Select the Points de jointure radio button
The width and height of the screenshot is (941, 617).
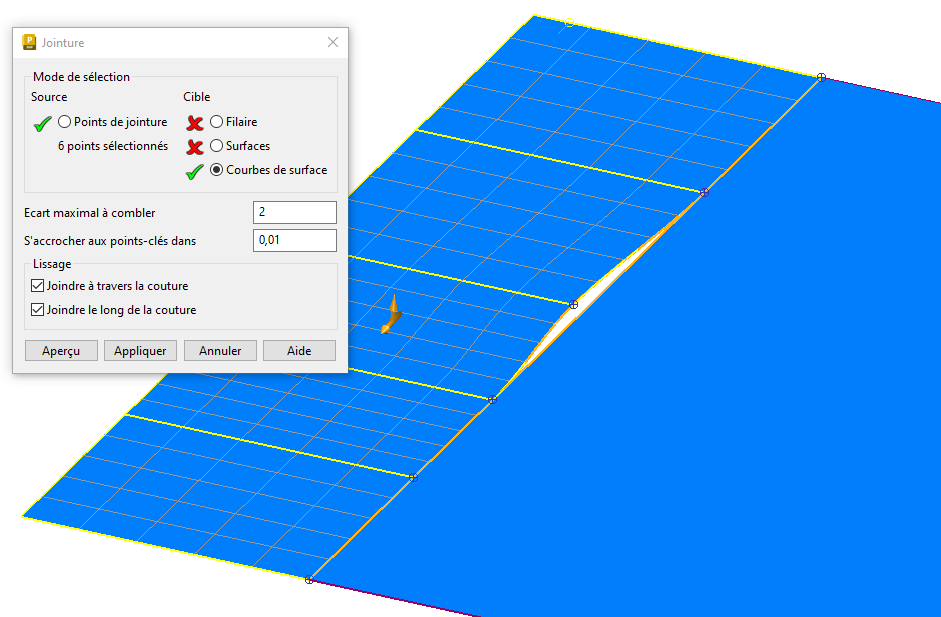[65, 122]
